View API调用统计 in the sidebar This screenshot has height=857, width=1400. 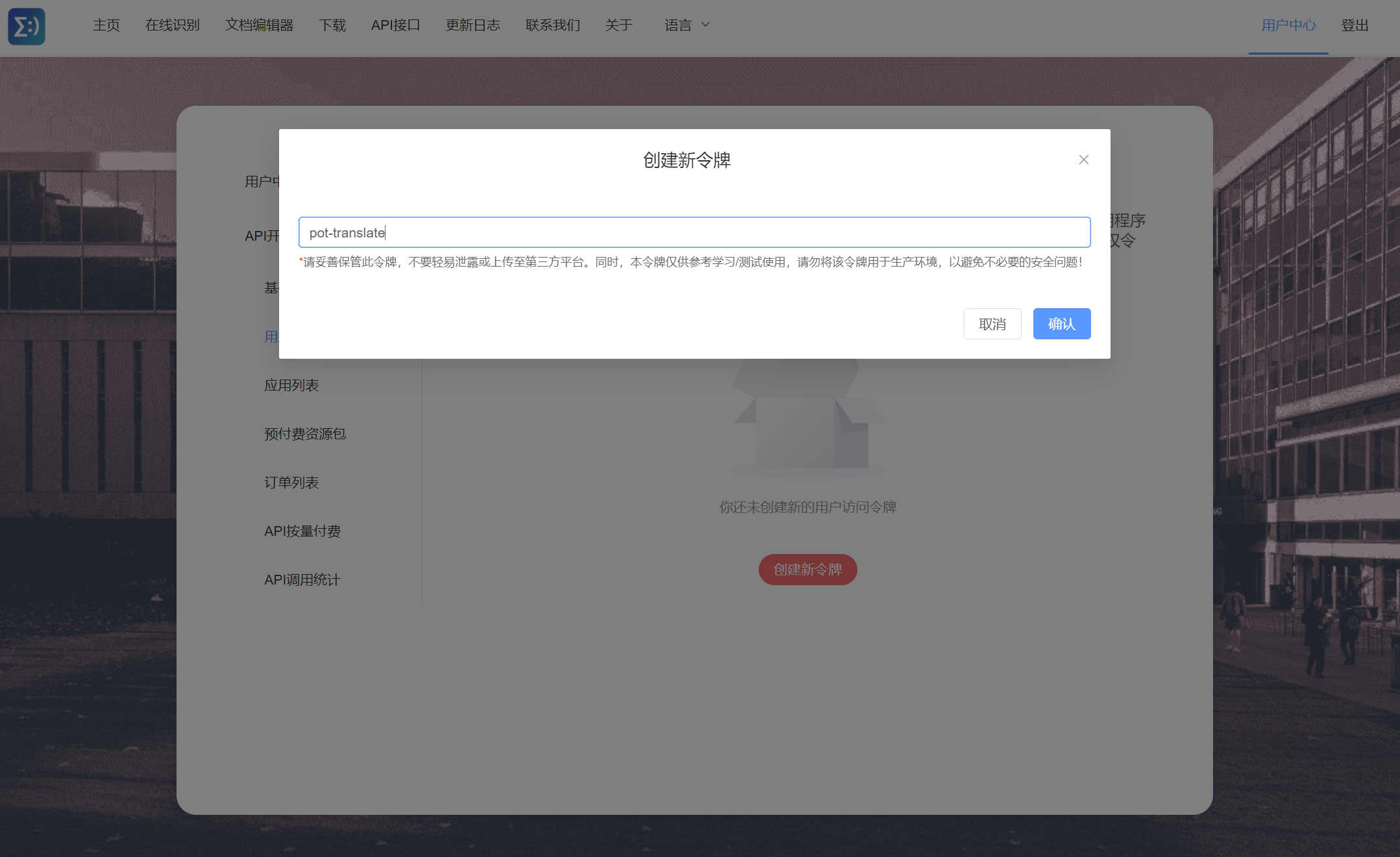pos(302,579)
